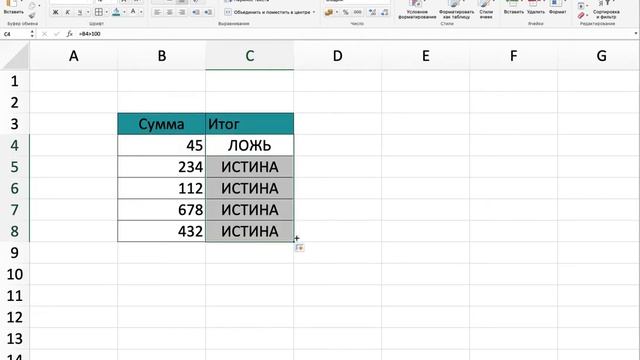Viewport: 640px width, 360px height.
Task: Open the Auto Fill Options icon
Action: (x=300, y=248)
